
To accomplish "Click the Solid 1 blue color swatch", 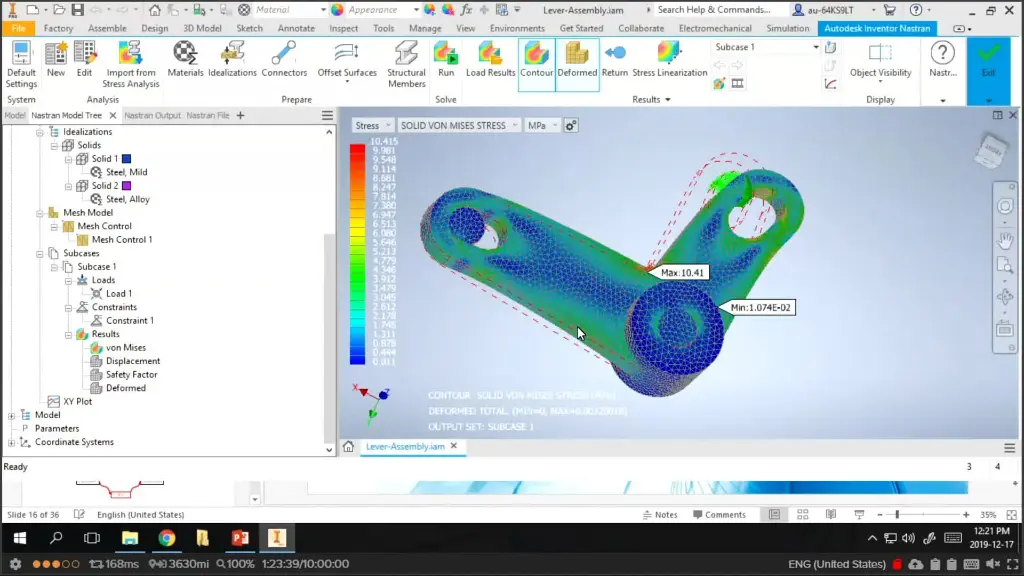I will (127, 159).
